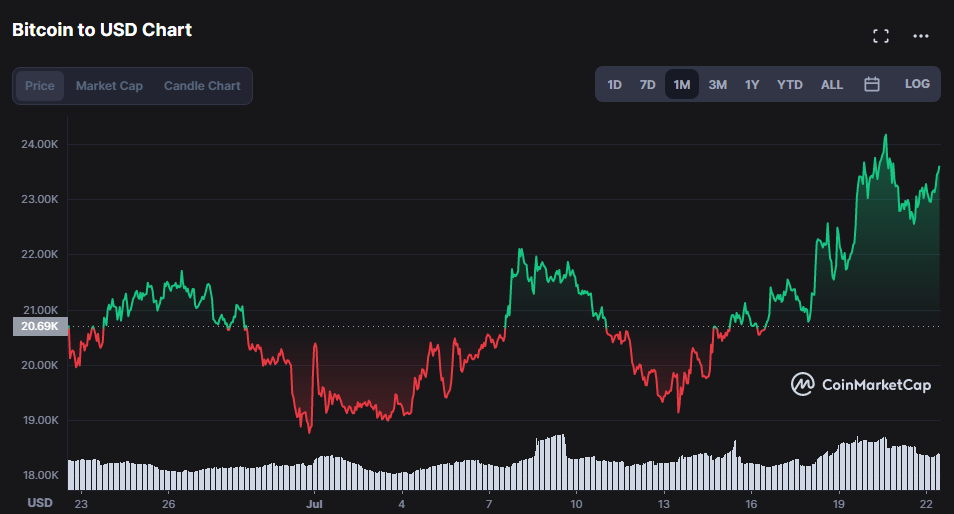The height and width of the screenshot is (514, 954).
Task: Set the chart range to 1D
Action: pos(615,85)
